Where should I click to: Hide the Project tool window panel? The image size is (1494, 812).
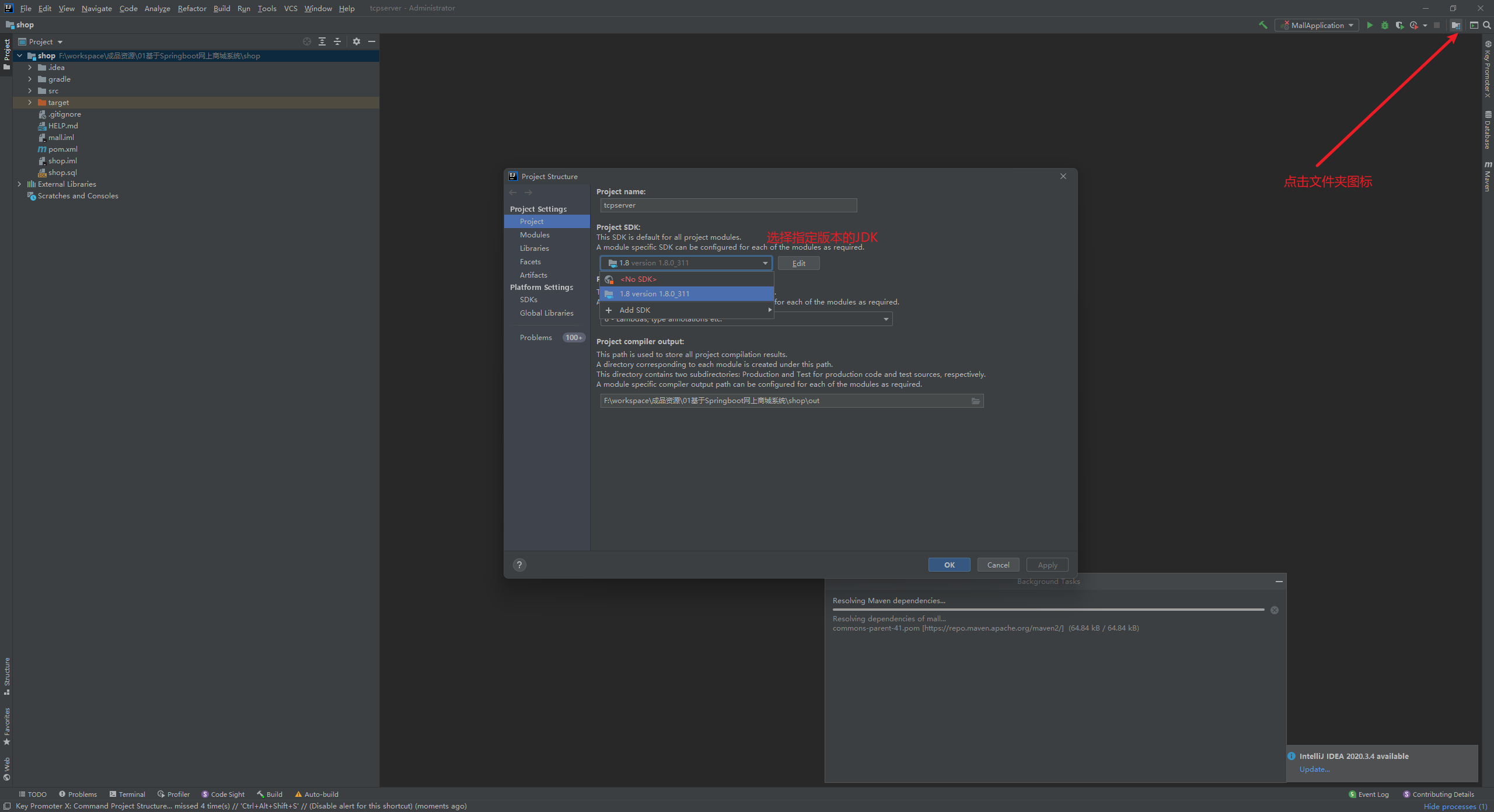pyautogui.click(x=372, y=41)
